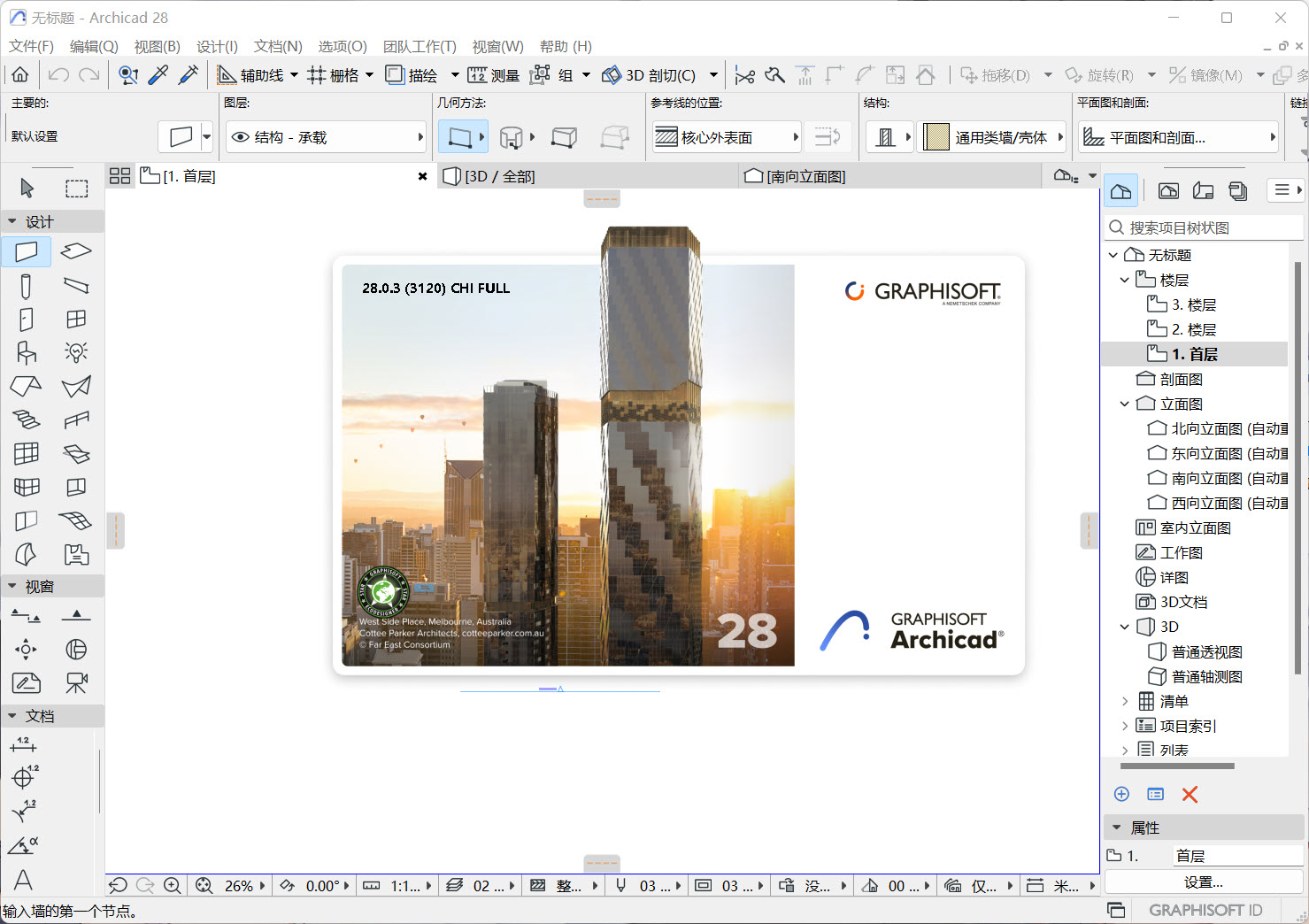
Task: Select the Zone tool
Action: click(77, 554)
